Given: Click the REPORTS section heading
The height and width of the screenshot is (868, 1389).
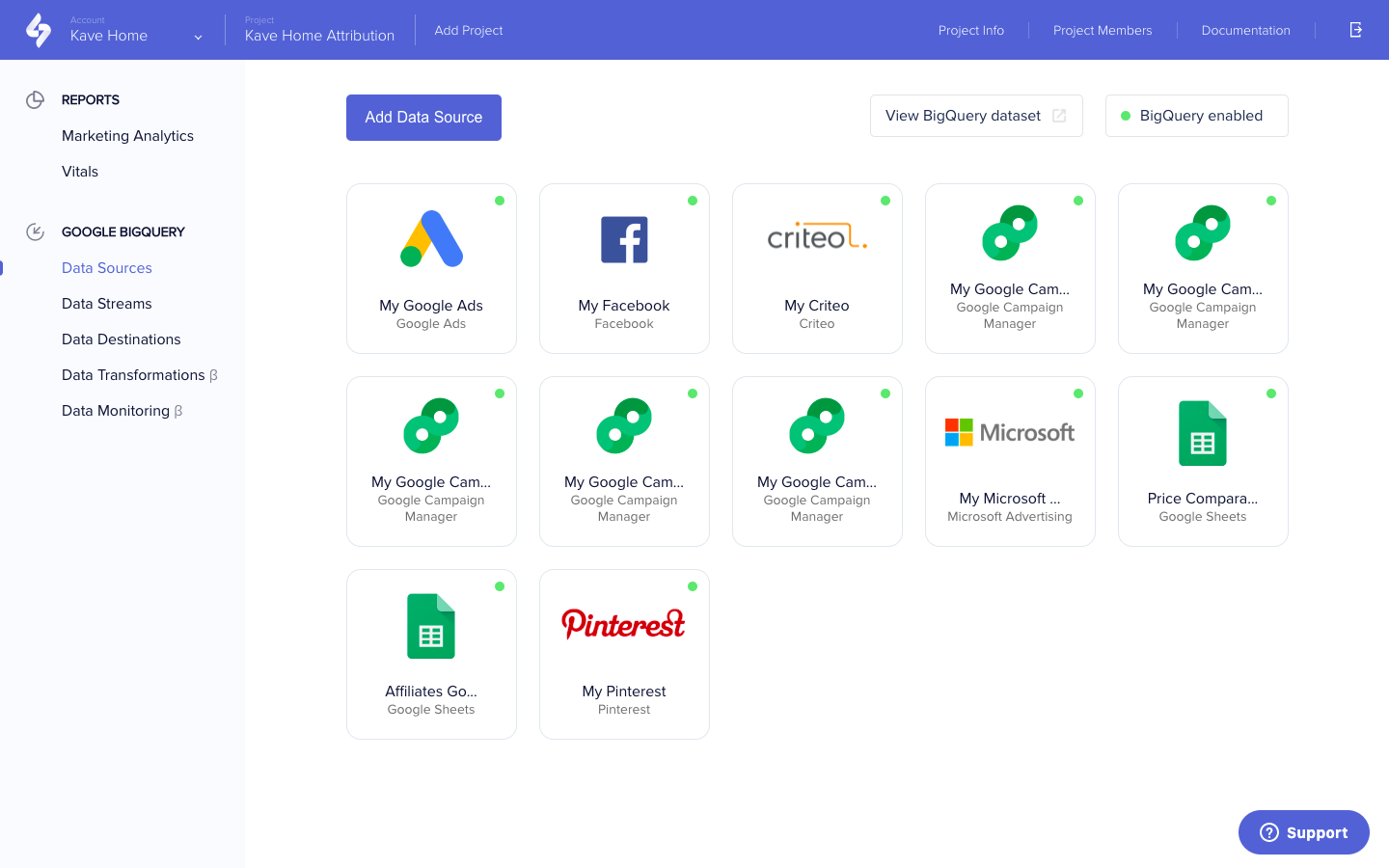Looking at the screenshot, I should [x=91, y=99].
